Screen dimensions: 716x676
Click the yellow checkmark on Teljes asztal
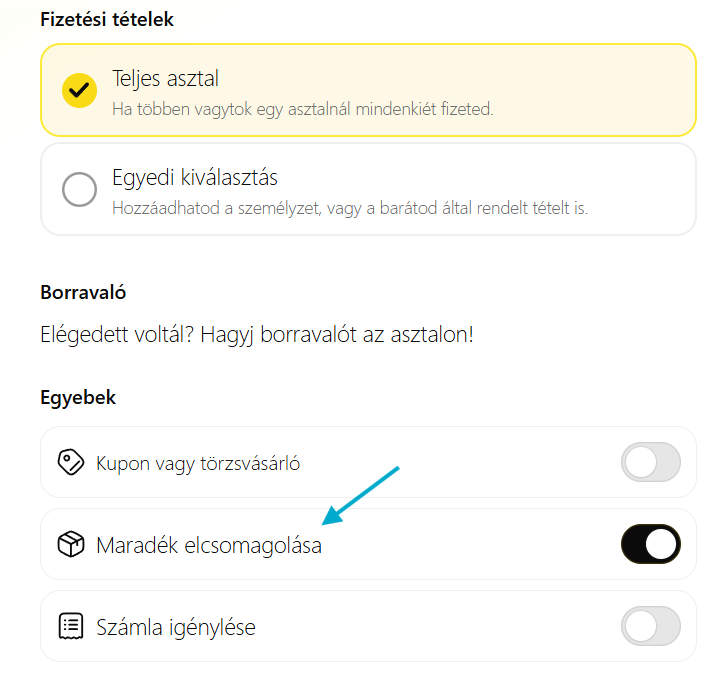tap(79, 90)
